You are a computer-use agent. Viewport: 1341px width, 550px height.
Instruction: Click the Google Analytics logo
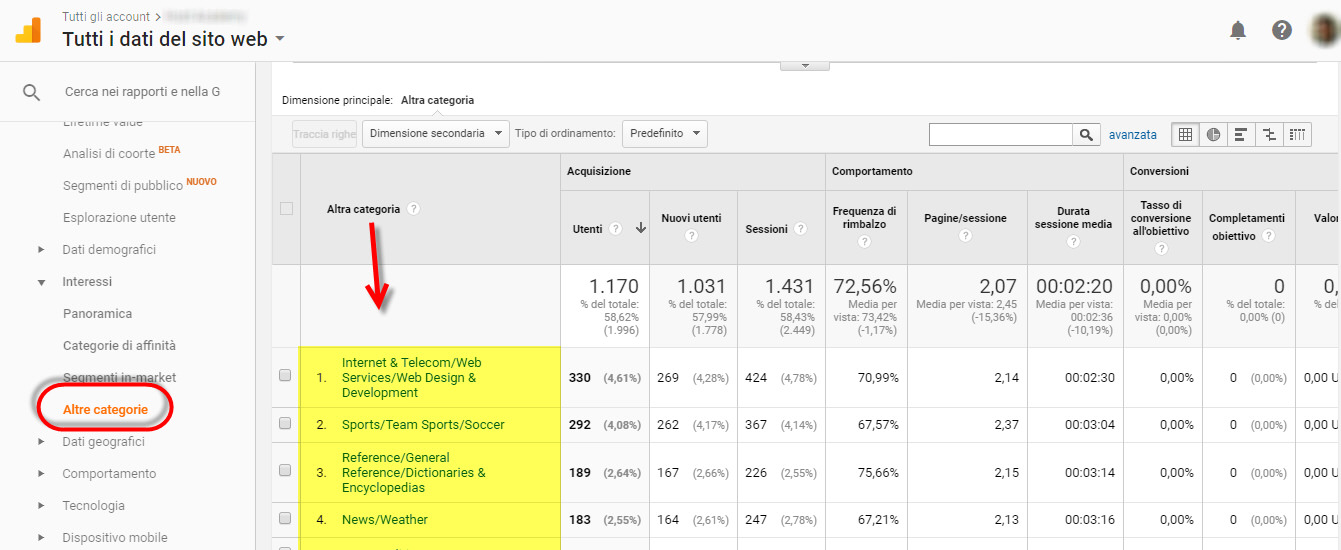pyautogui.click(x=28, y=30)
